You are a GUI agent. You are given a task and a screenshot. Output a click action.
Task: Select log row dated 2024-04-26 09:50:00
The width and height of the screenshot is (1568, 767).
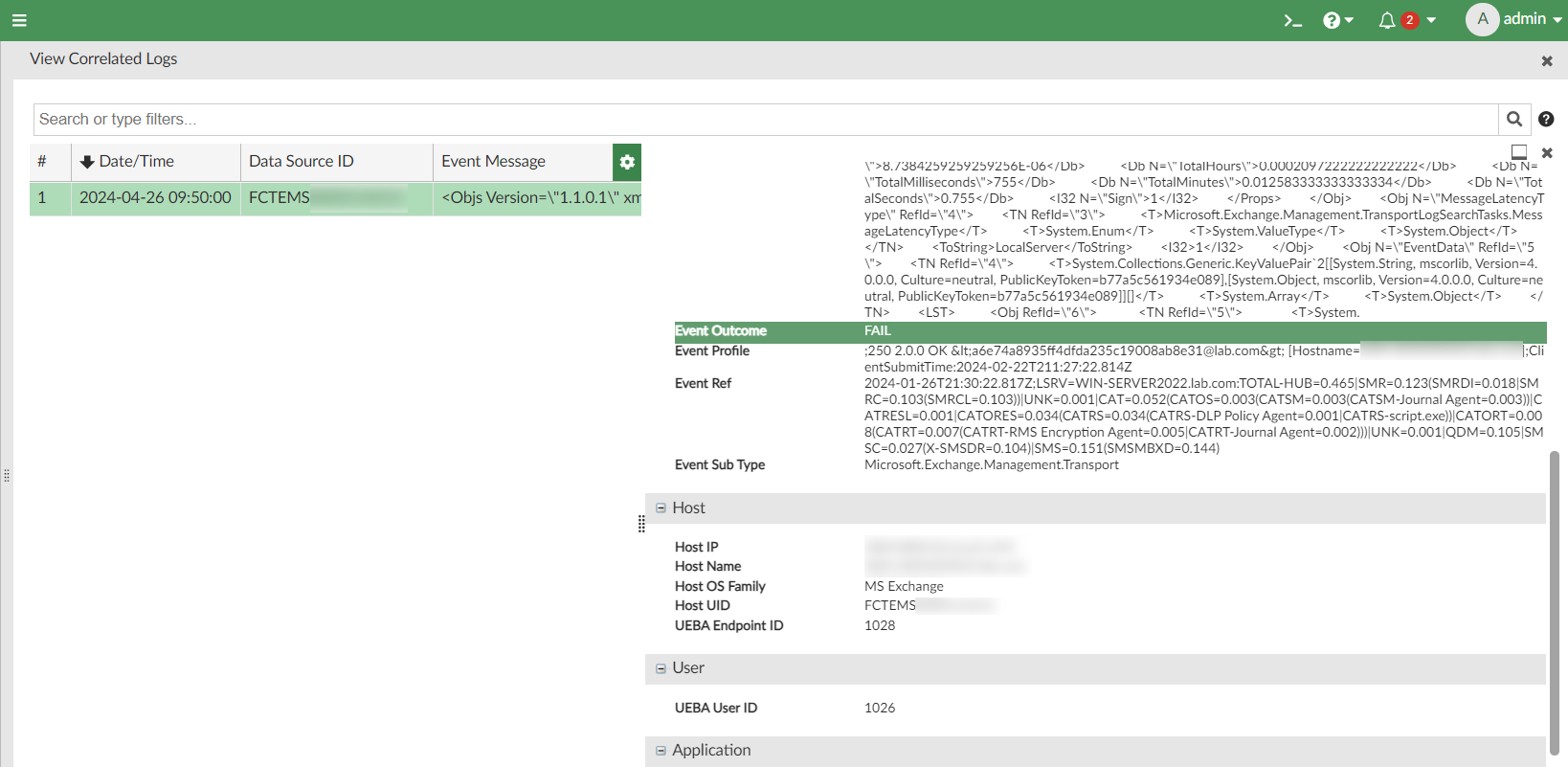pyautogui.click(x=335, y=198)
